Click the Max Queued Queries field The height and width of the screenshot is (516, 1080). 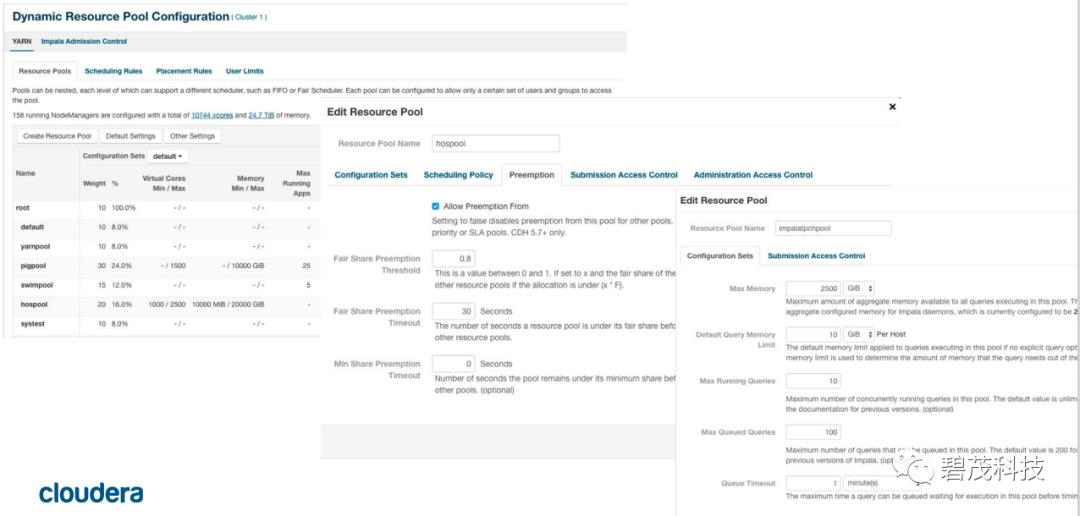coord(813,432)
